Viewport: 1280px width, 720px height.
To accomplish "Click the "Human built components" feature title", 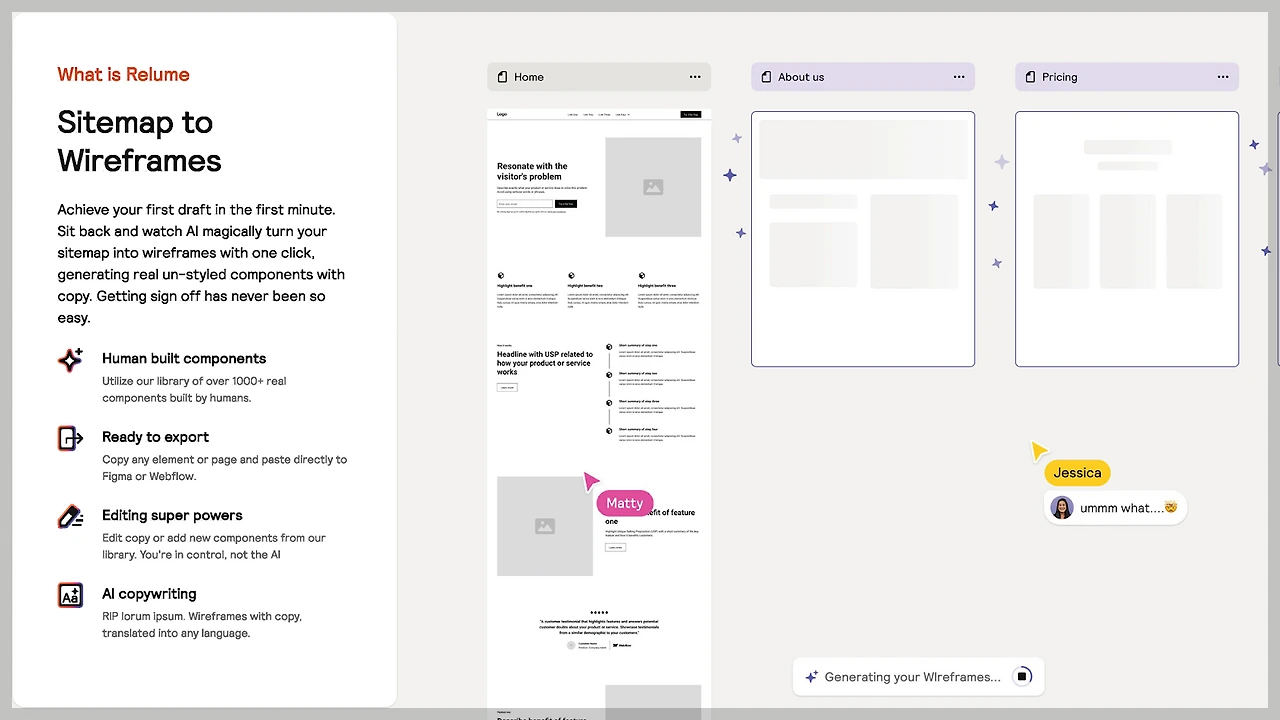I will coord(184,358).
